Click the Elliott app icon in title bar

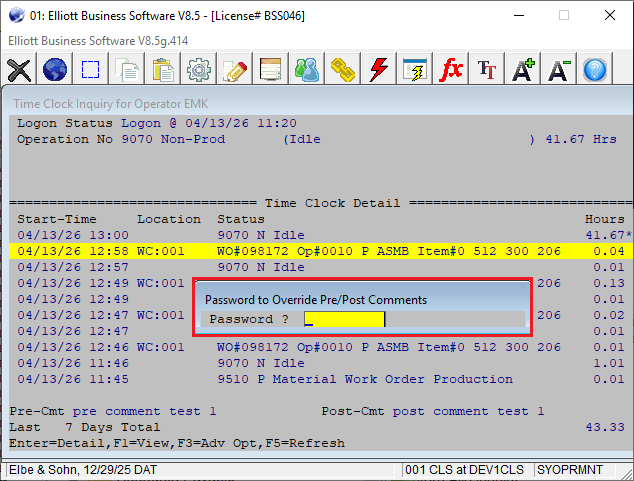[x=14, y=16]
